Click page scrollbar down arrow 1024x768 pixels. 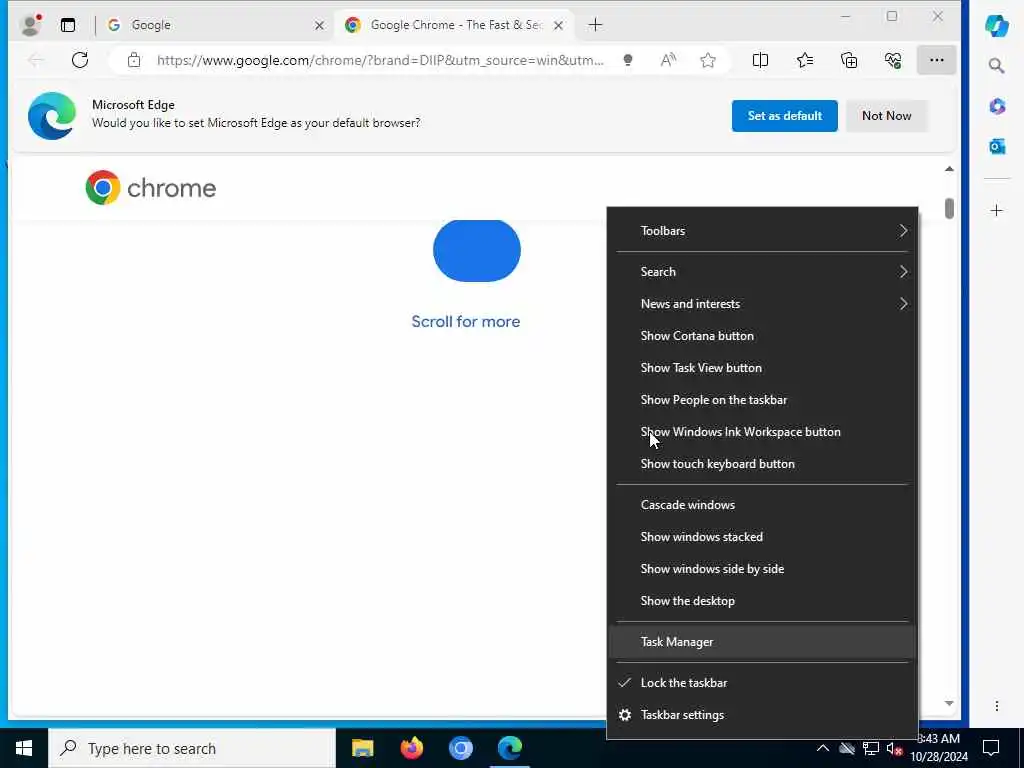point(949,703)
